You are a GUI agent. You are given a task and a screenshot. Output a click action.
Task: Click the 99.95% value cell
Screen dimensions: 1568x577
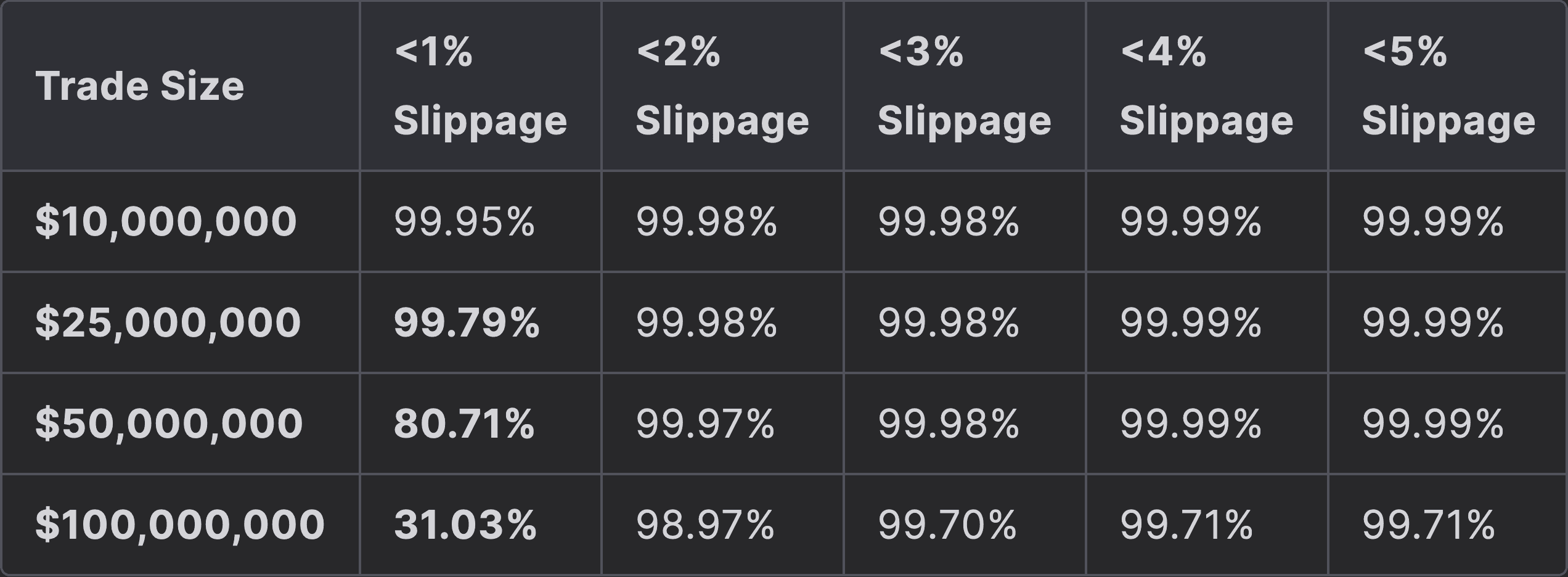tap(464, 221)
